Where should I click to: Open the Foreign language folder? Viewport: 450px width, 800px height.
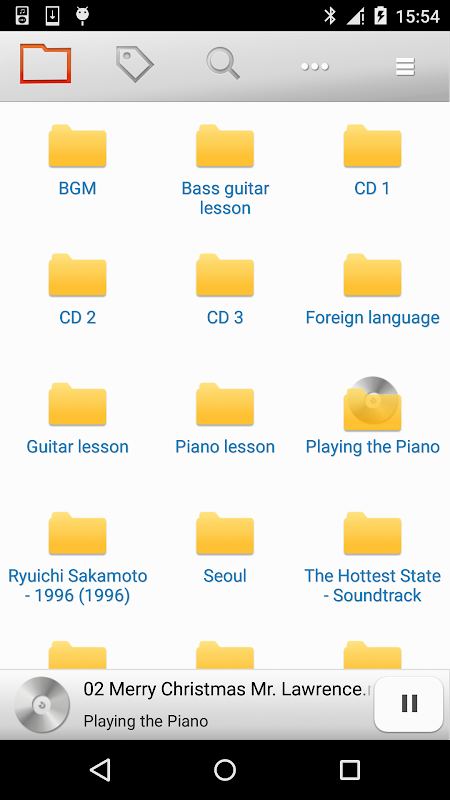(x=372, y=289)
